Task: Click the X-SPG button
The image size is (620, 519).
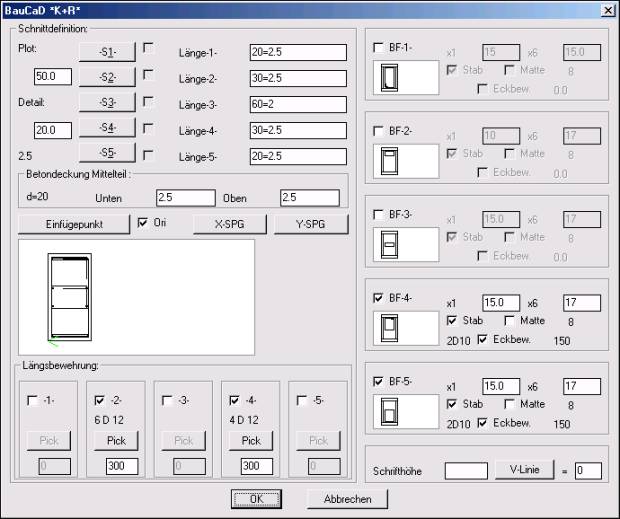Action: pyautogui.click(x=230, y=224)
